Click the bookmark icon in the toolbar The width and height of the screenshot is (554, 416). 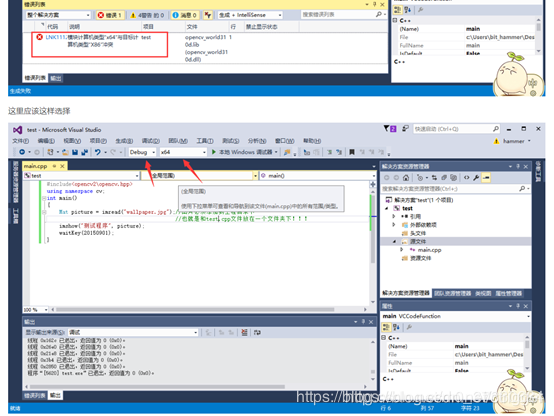(x=352, y=152)
